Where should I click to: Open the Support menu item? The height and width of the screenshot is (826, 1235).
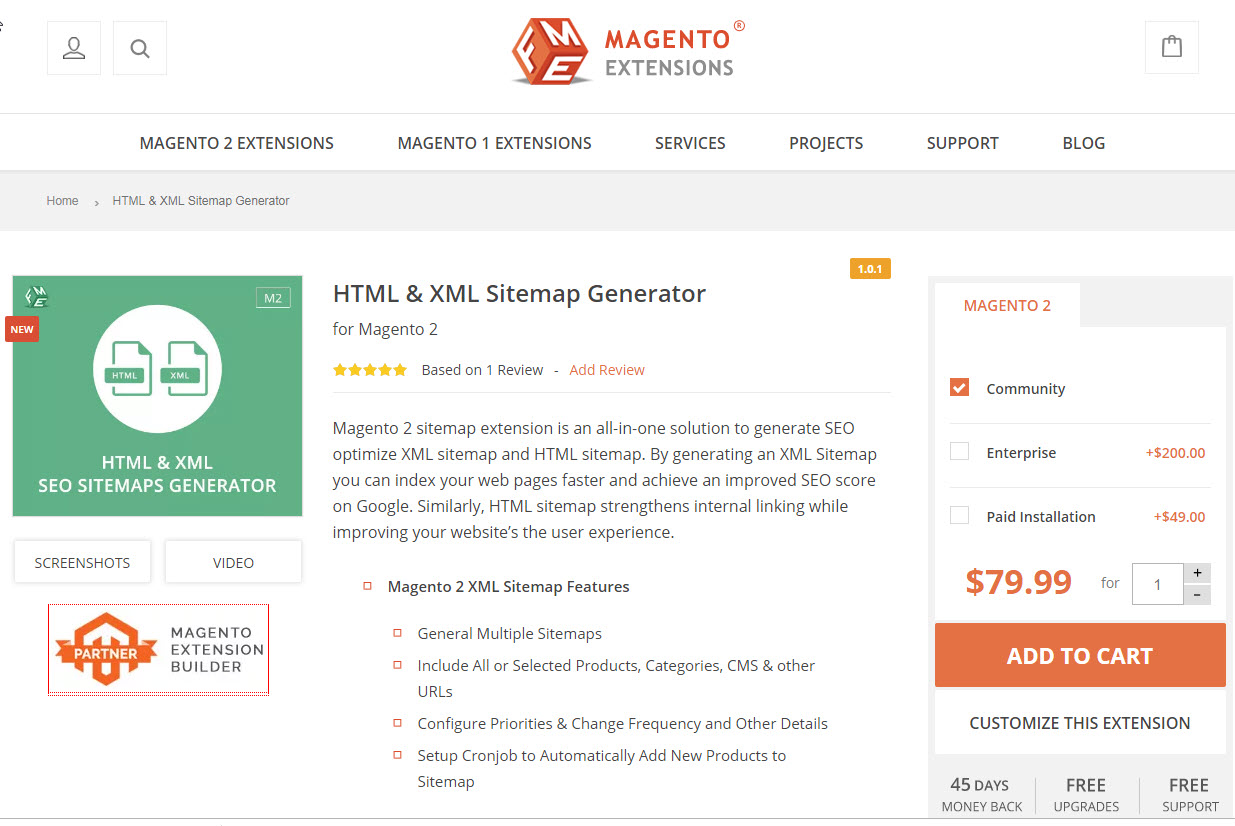tap(962, 143)
